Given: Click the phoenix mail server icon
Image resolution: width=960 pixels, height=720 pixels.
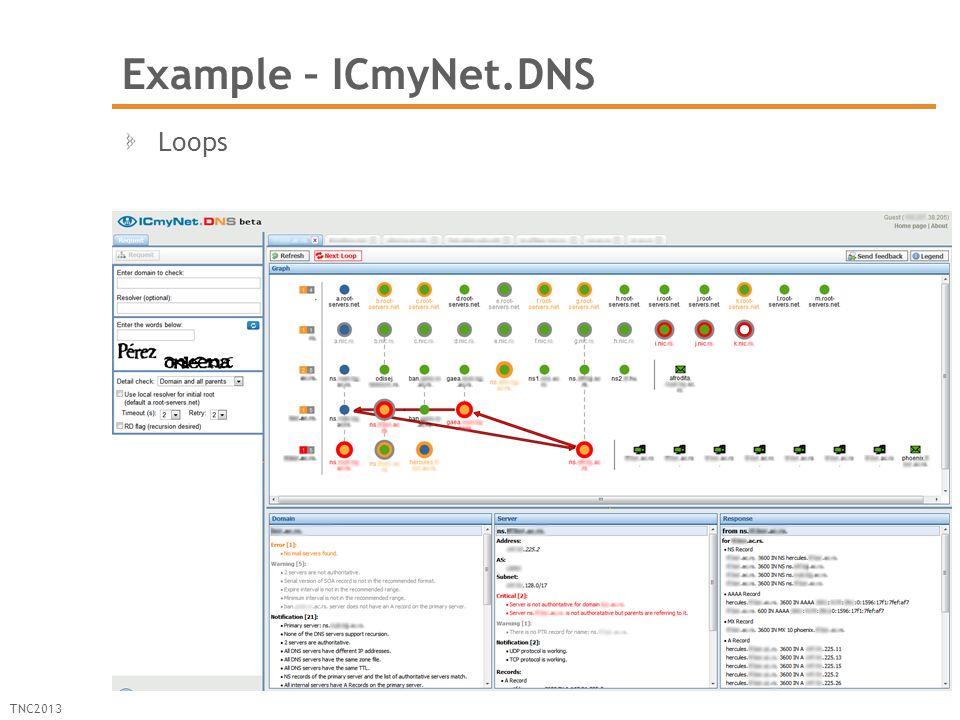Looking at the screenshot, I should (x=915, y=449).
